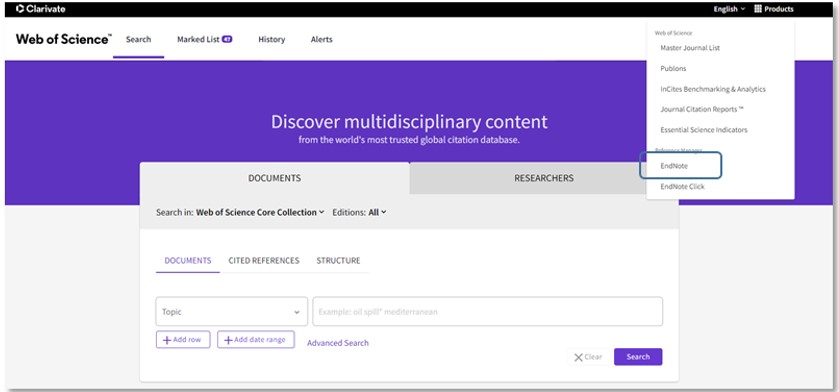This screenshot has height=392, width=839.
Task: Go to the Search nav tab
Action: [139, 39]
